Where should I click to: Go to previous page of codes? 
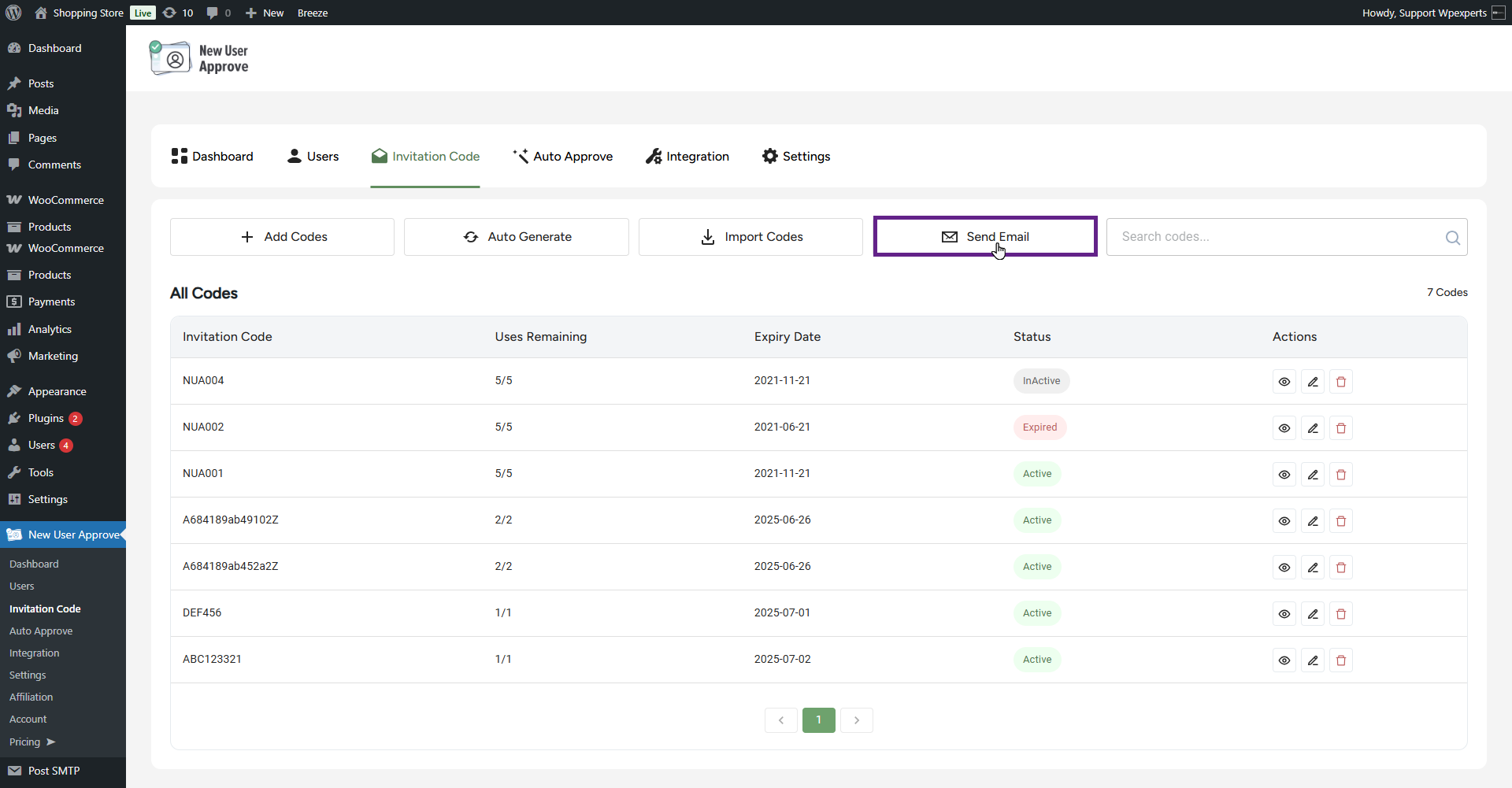(781, 720)
